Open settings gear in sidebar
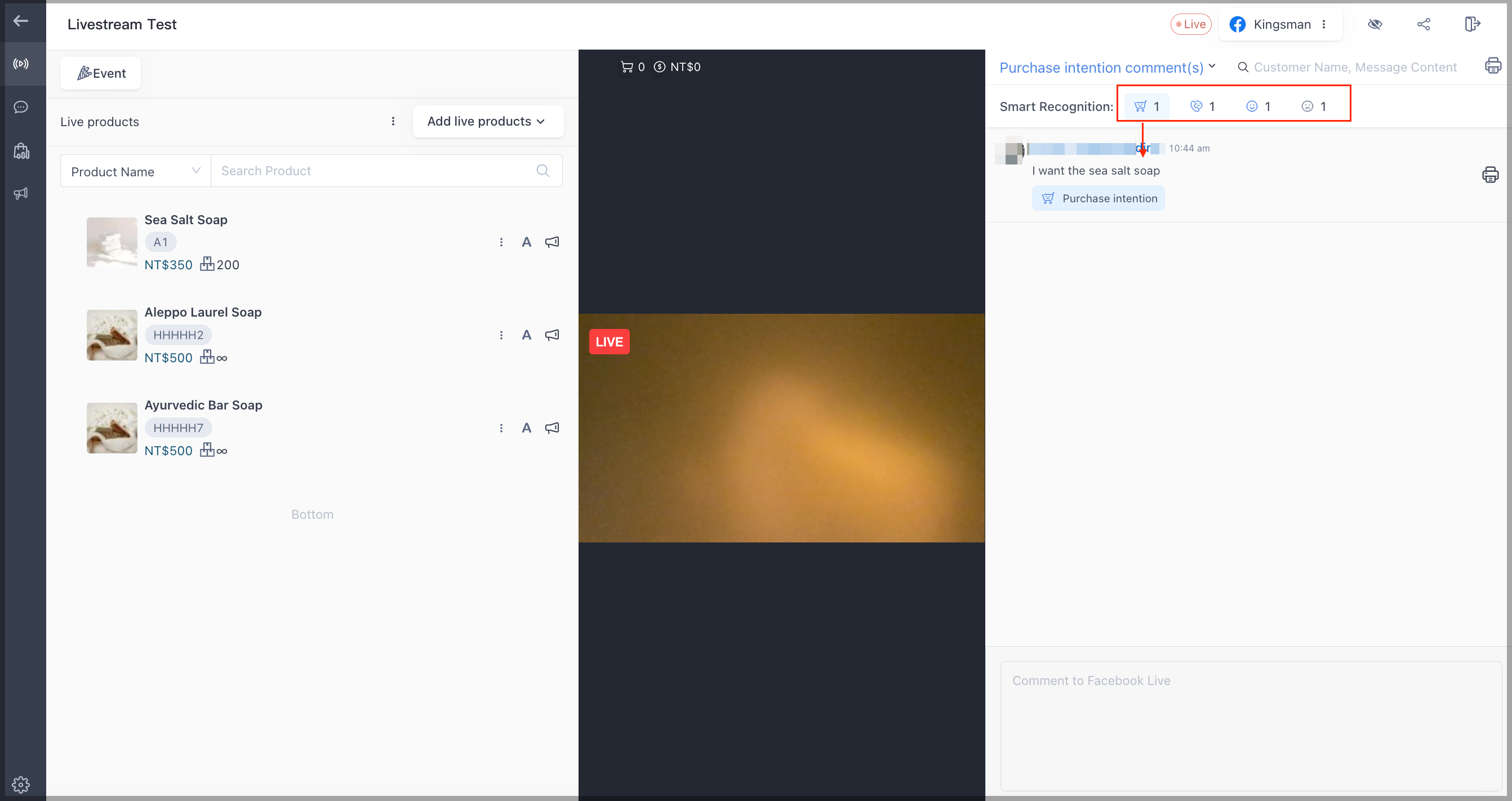 coord(21,784)
